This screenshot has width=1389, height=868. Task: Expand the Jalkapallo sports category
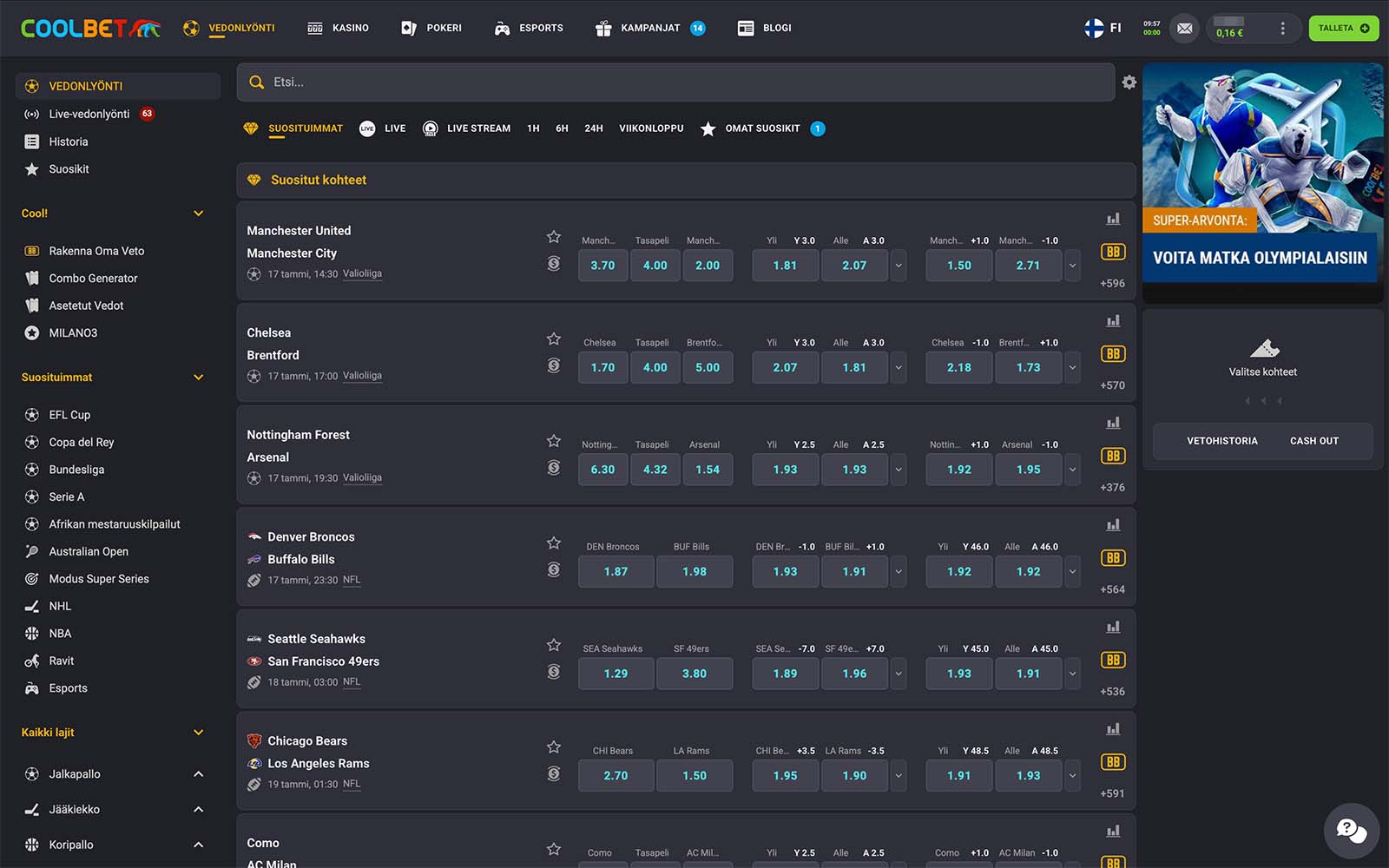[x=198, y=774]
